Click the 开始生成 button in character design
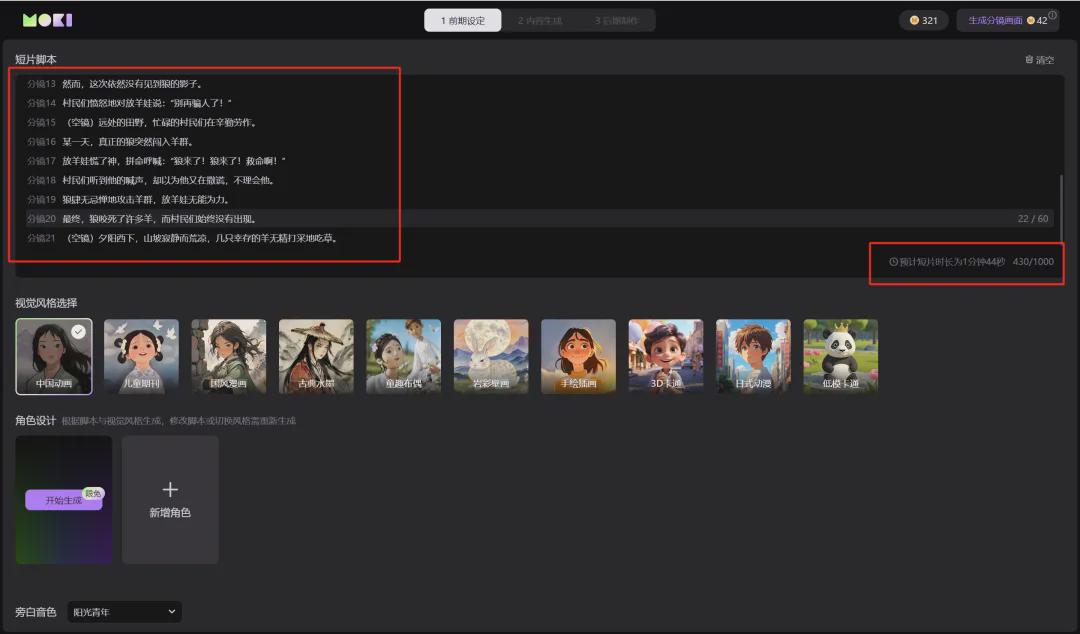This screenshot has width=1080, height=634. pos(63,500)
